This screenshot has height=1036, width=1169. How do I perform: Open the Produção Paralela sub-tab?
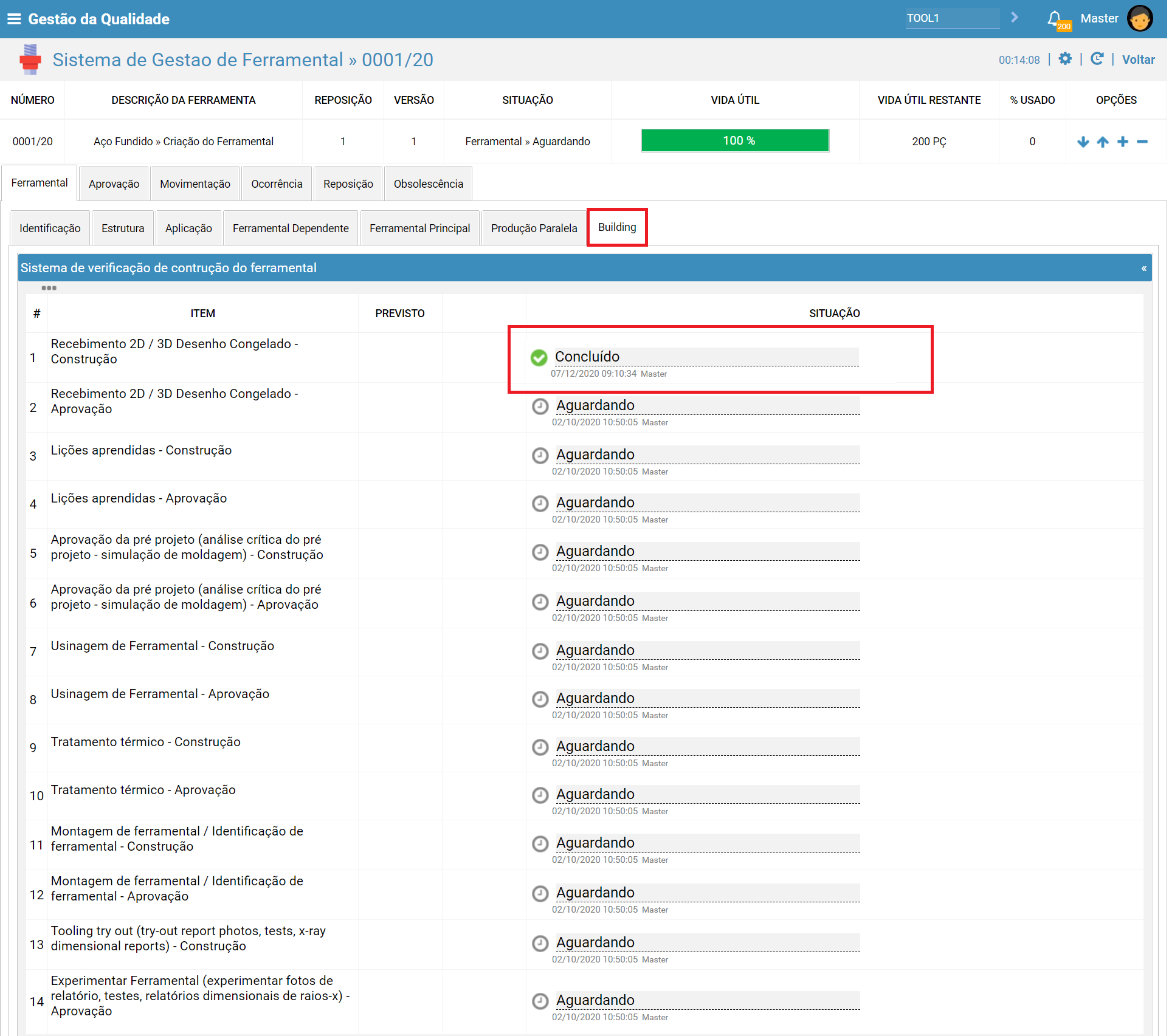click(535, 228)
